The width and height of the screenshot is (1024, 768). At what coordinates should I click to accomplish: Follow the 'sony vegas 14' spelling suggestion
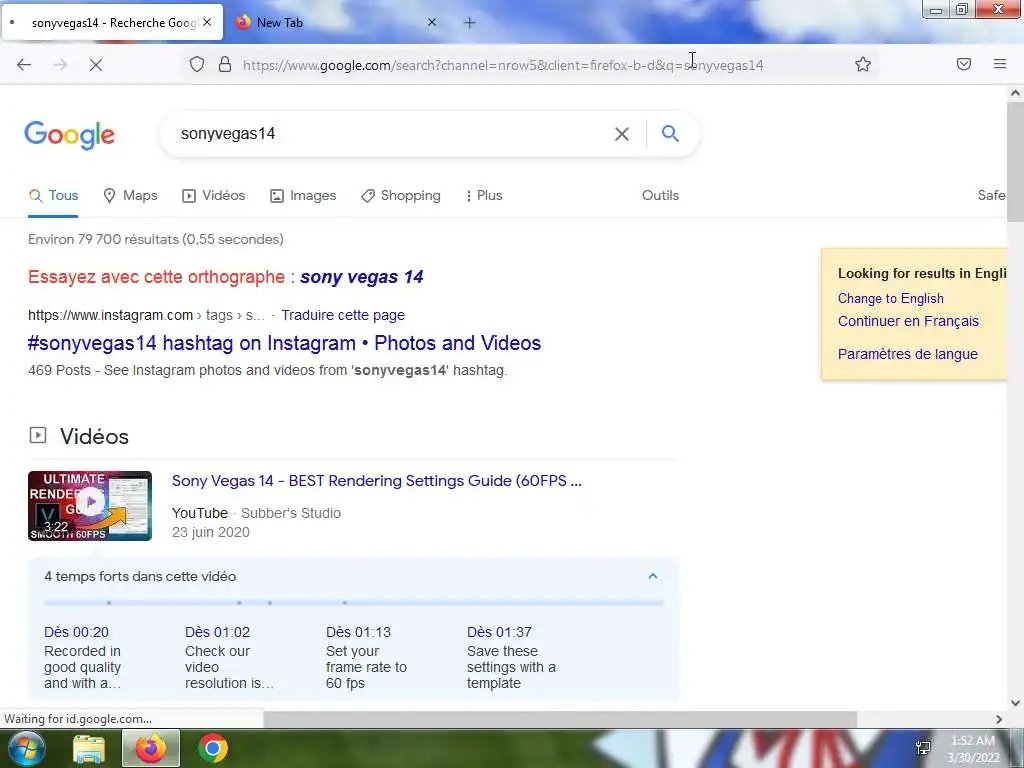click(x=362, y=277)
